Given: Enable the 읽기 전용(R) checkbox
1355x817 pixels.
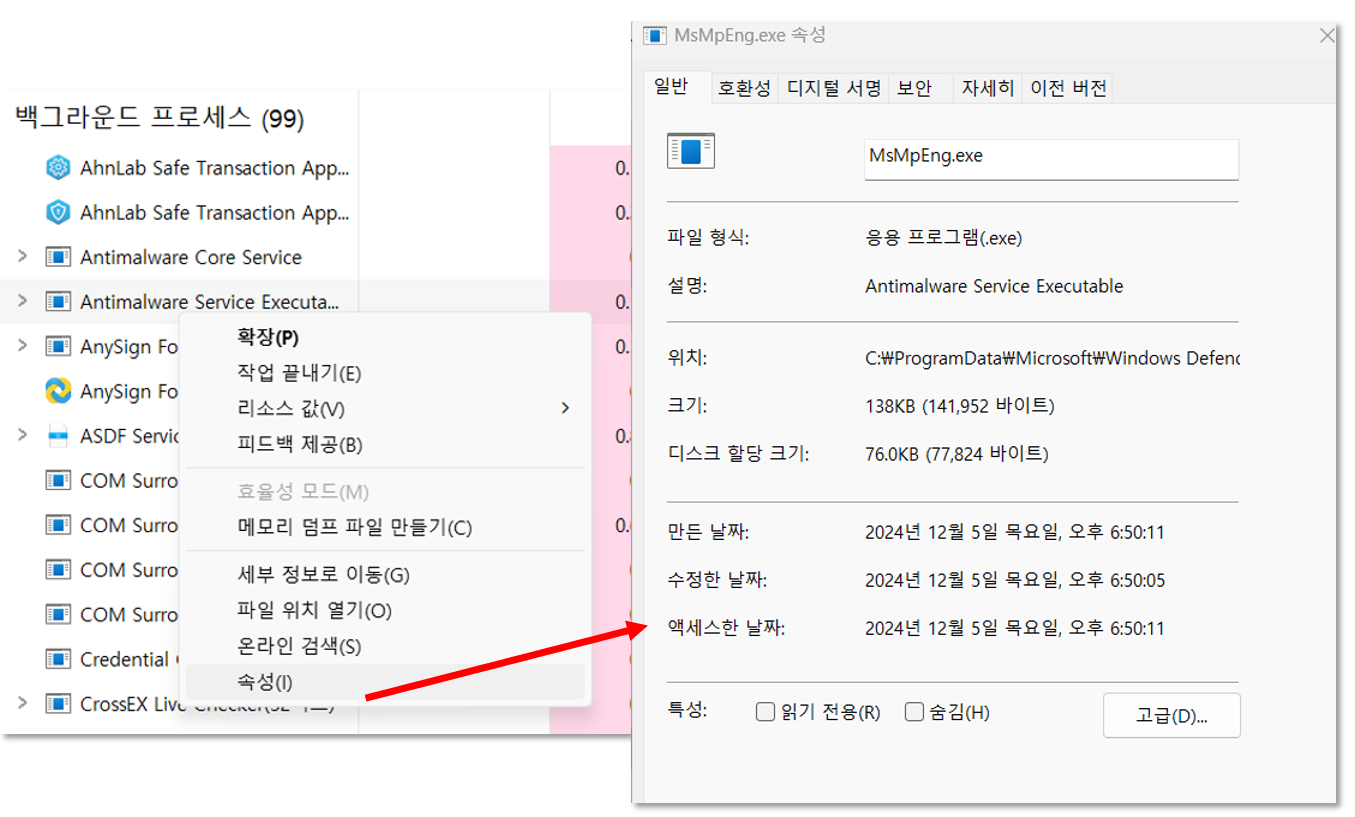Looking at the screenshot, I should 765,712.
